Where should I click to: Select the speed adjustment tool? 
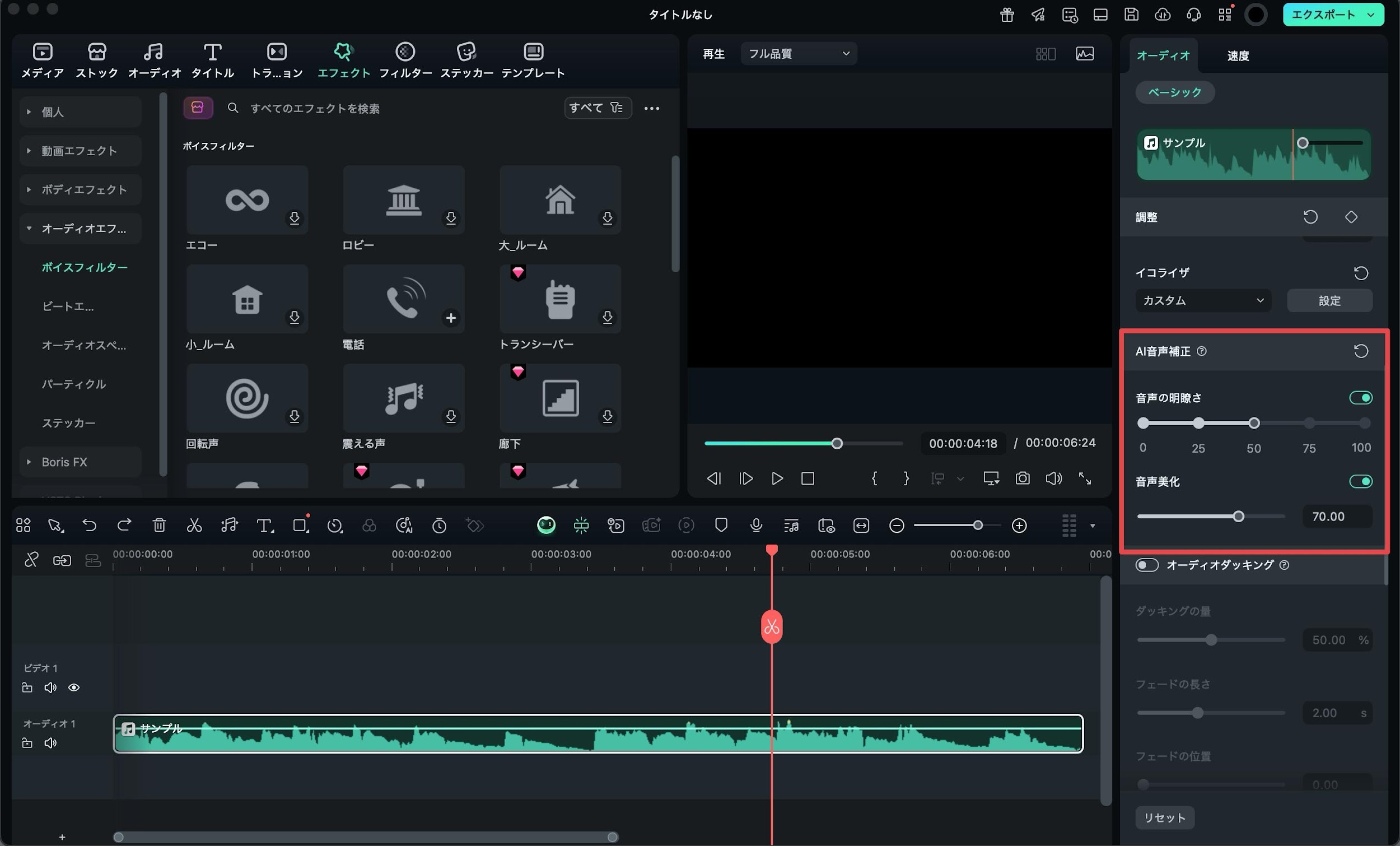(335, 526)
